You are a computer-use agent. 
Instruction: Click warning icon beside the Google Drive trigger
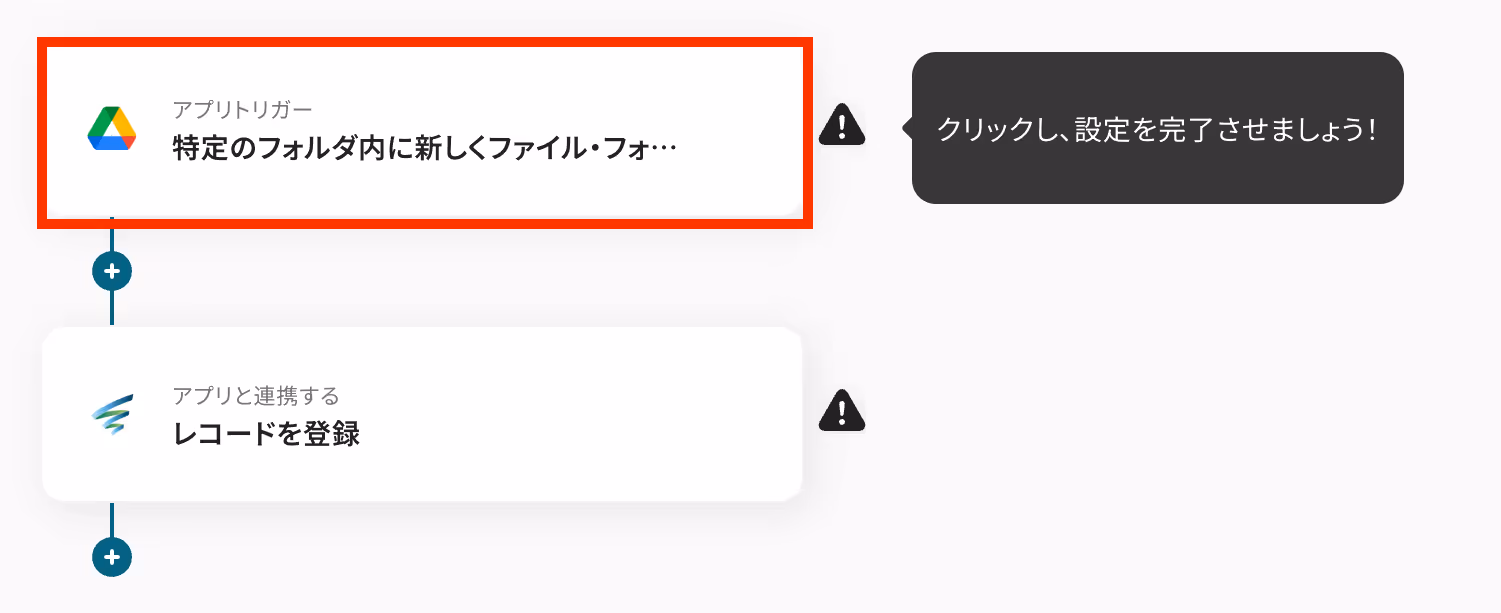click(842, 125)
